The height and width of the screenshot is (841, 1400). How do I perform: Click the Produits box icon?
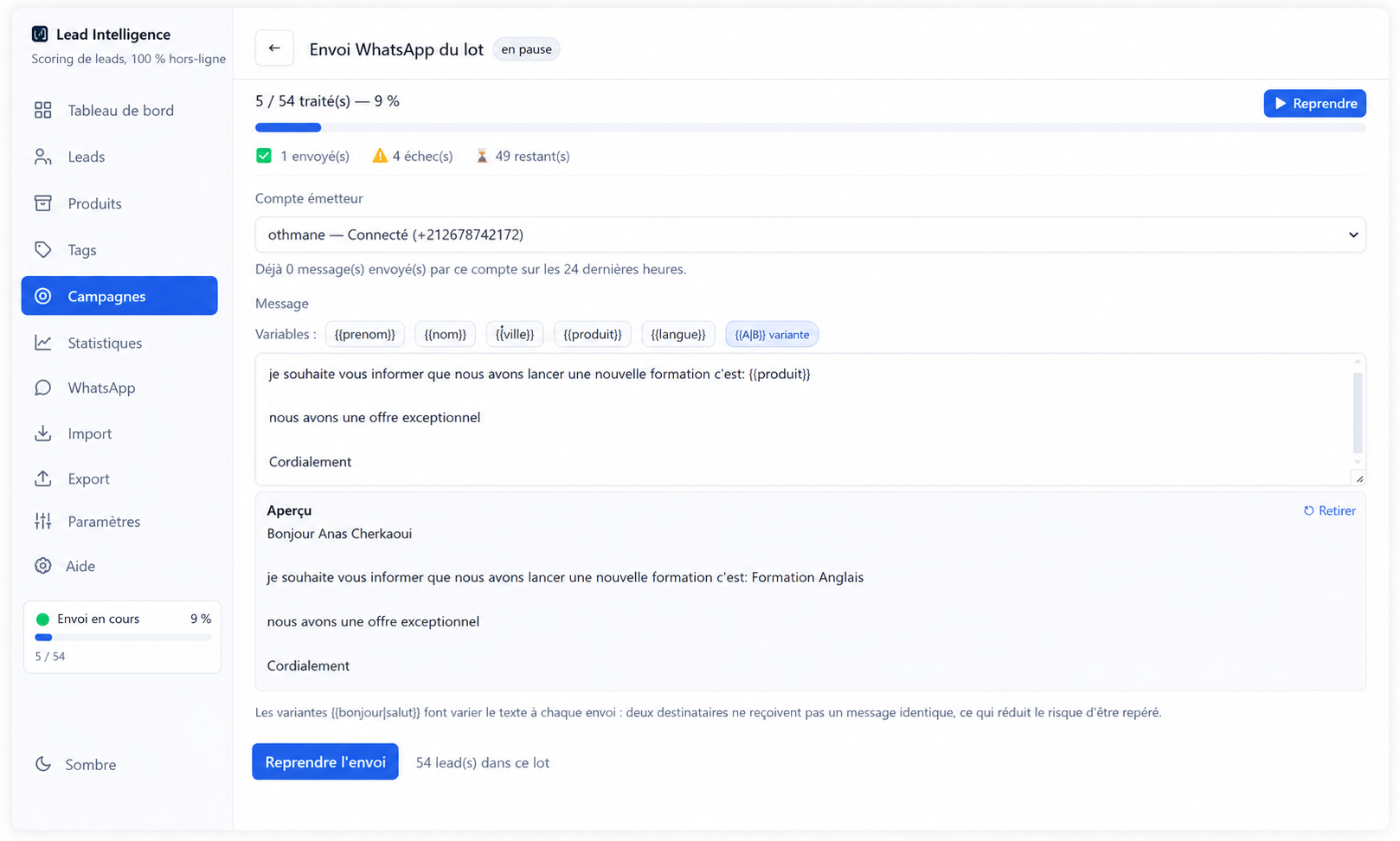click(42, 203)
